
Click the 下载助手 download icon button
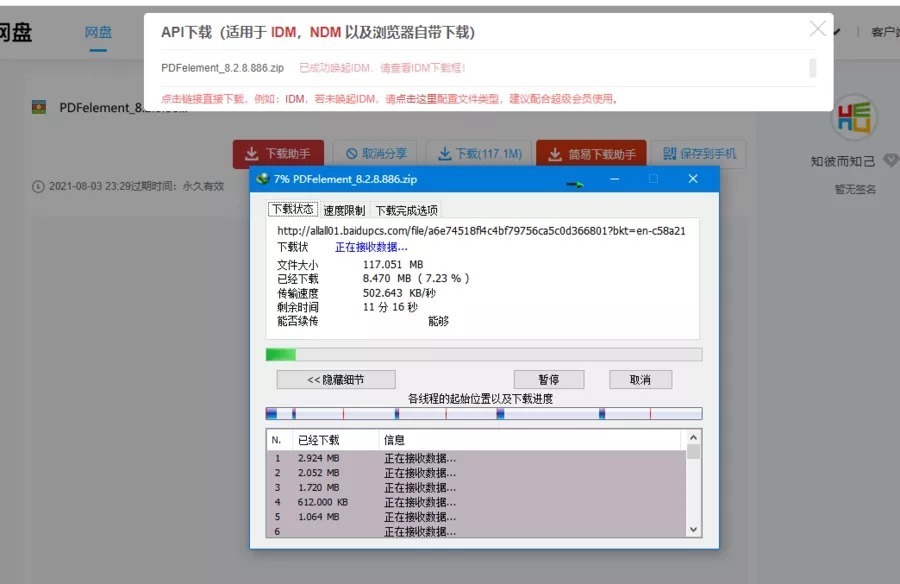tap(278, 154)
